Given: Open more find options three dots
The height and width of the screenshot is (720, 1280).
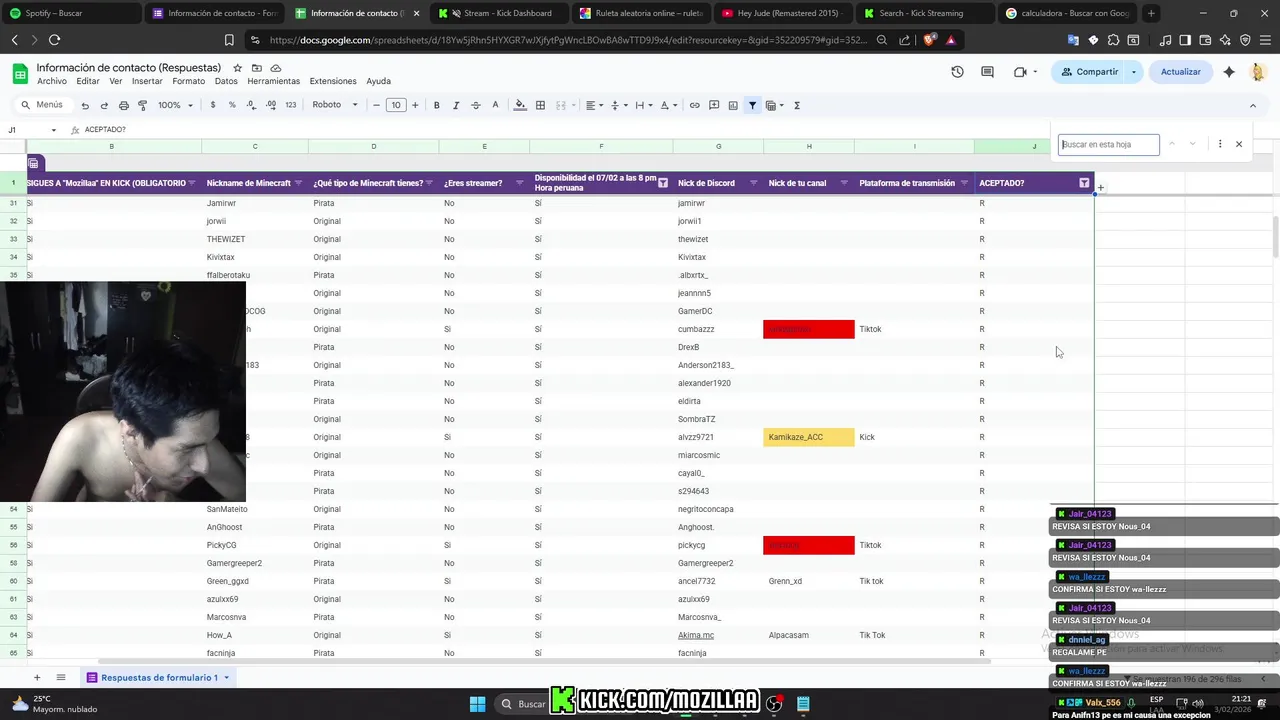Looking at the screenshot, I should tap(1220, 144).
